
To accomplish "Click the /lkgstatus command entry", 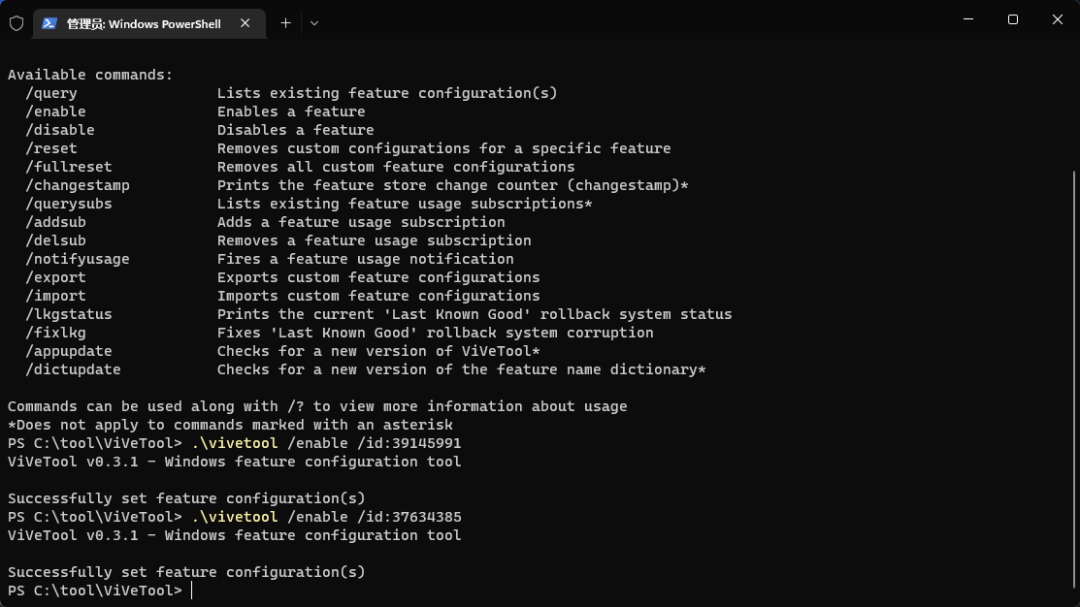I will (x=69, y=314).
